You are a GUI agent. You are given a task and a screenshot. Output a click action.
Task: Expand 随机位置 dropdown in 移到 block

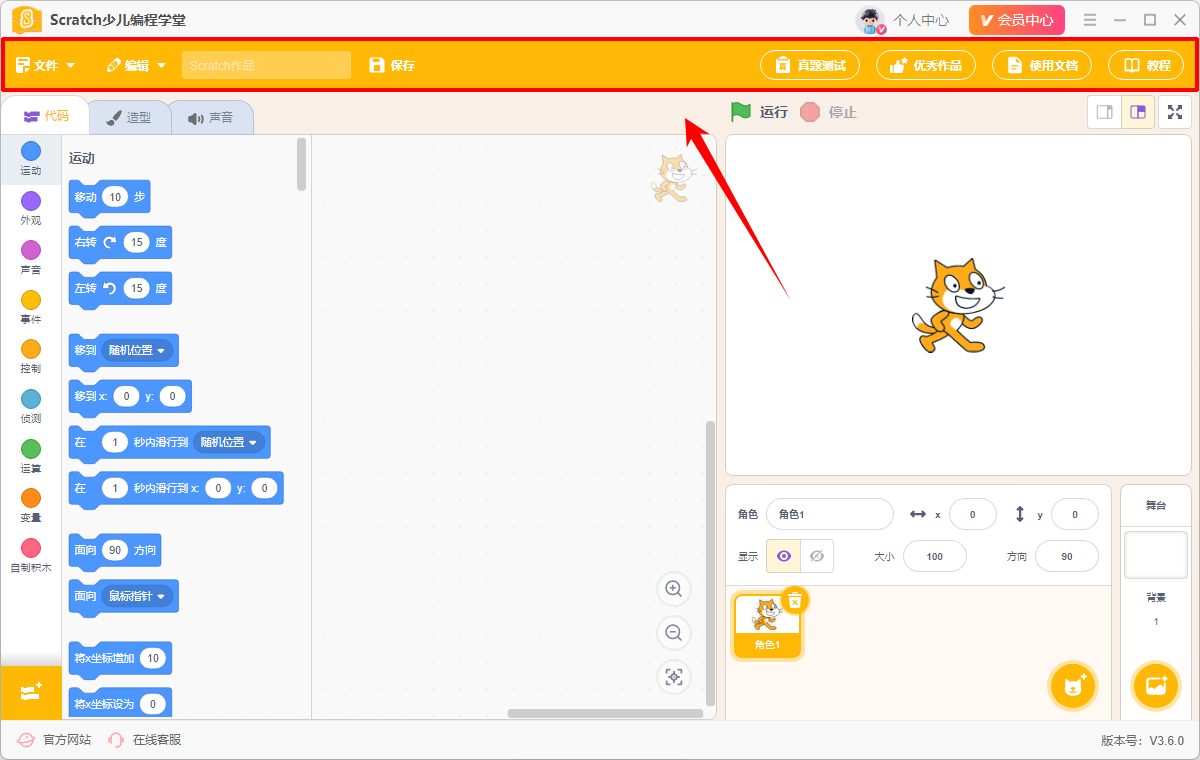pos(137,350)
